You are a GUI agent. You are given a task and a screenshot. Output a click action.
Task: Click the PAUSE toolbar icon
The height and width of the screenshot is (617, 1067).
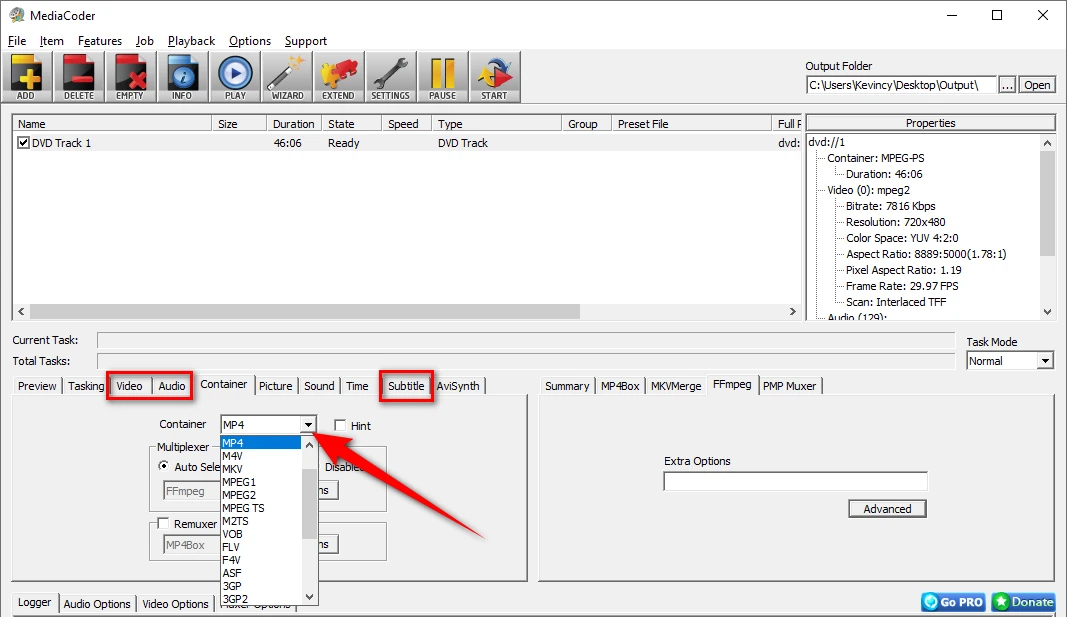coord(442,77)
